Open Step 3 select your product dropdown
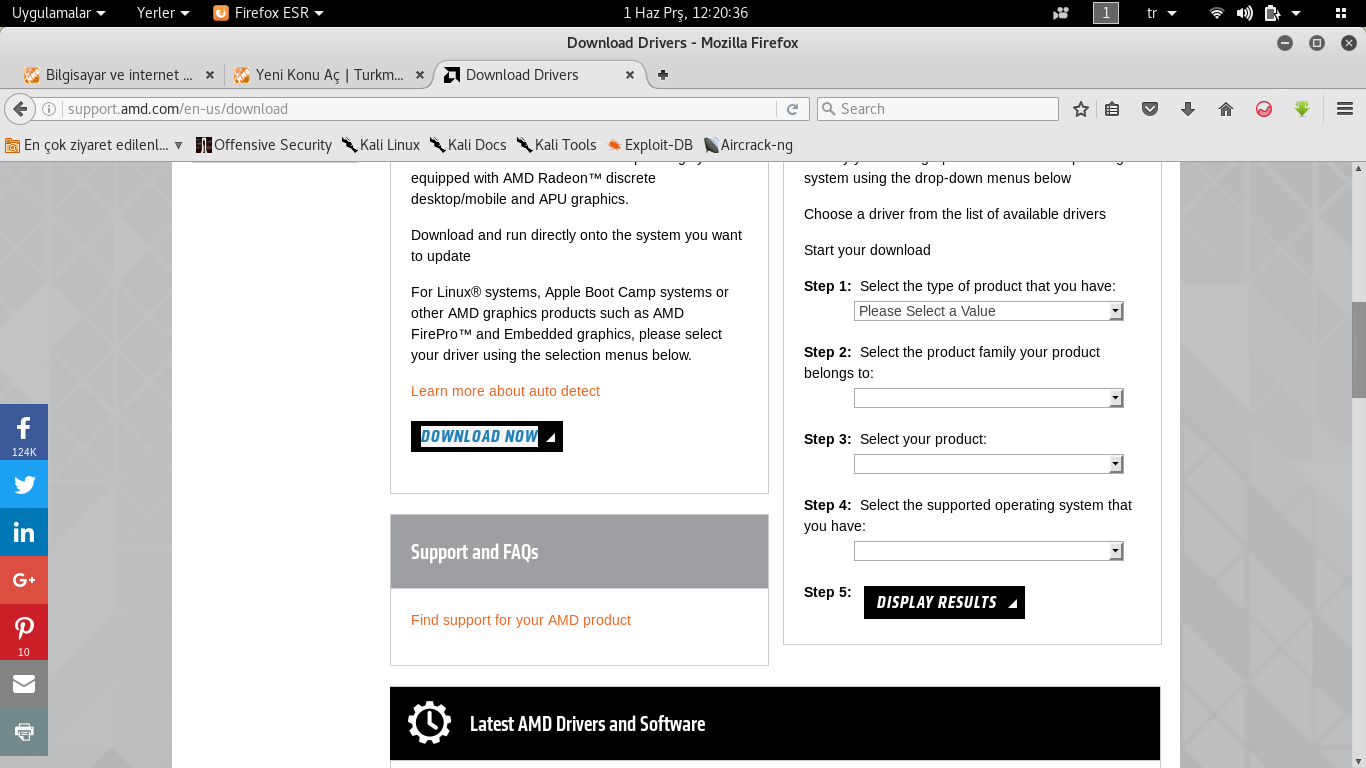Screen dimensions: 1366x768 [989, 464]
